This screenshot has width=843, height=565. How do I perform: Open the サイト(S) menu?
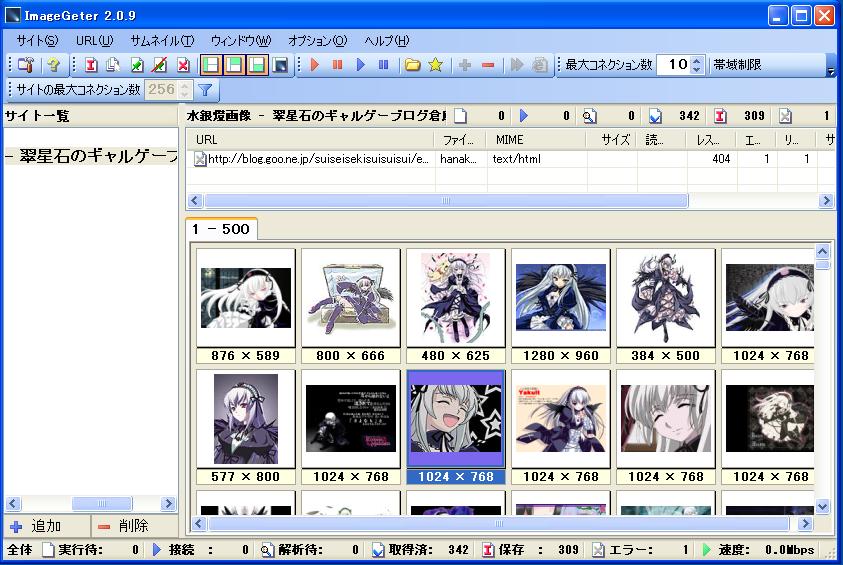point(37,41)
